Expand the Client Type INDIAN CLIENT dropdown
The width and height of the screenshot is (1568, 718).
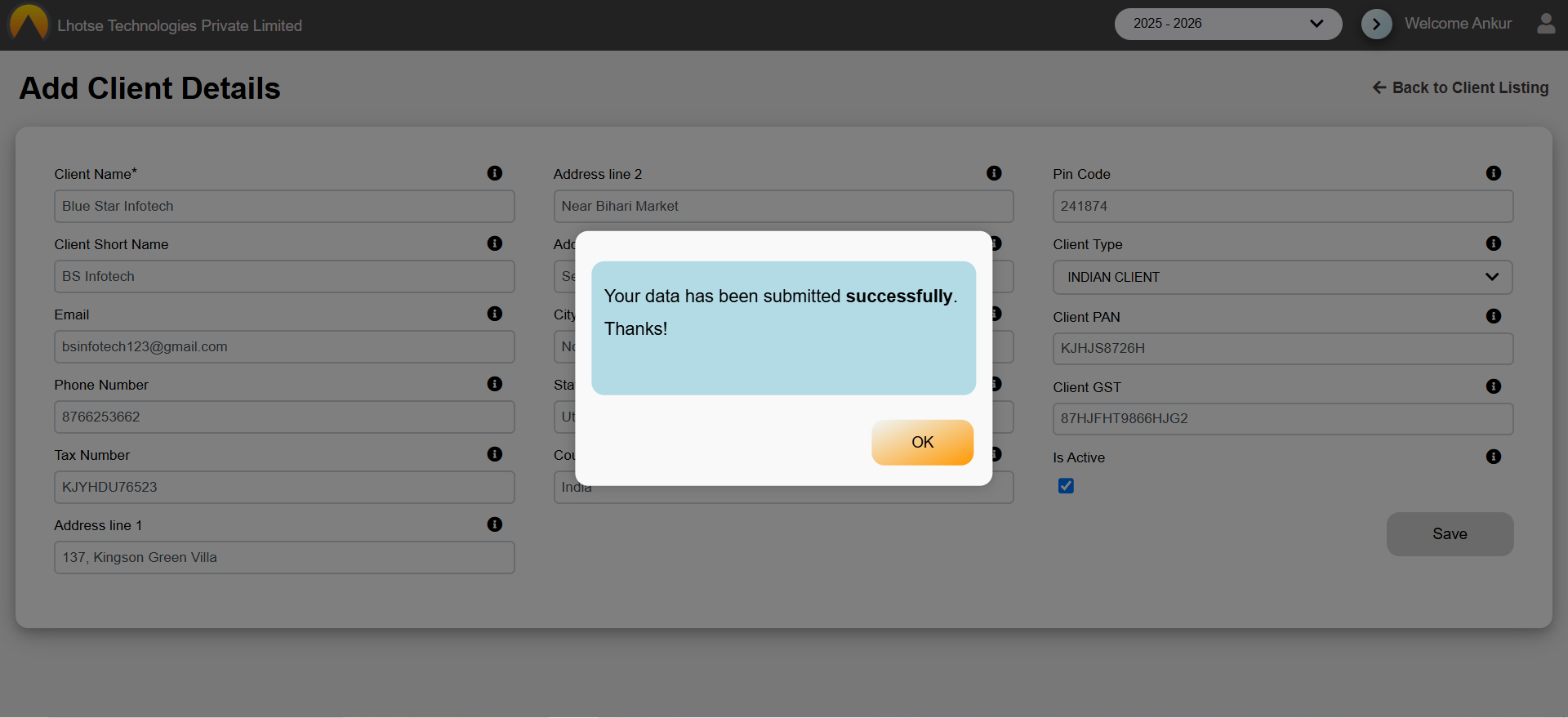(x=1283, y=277)
